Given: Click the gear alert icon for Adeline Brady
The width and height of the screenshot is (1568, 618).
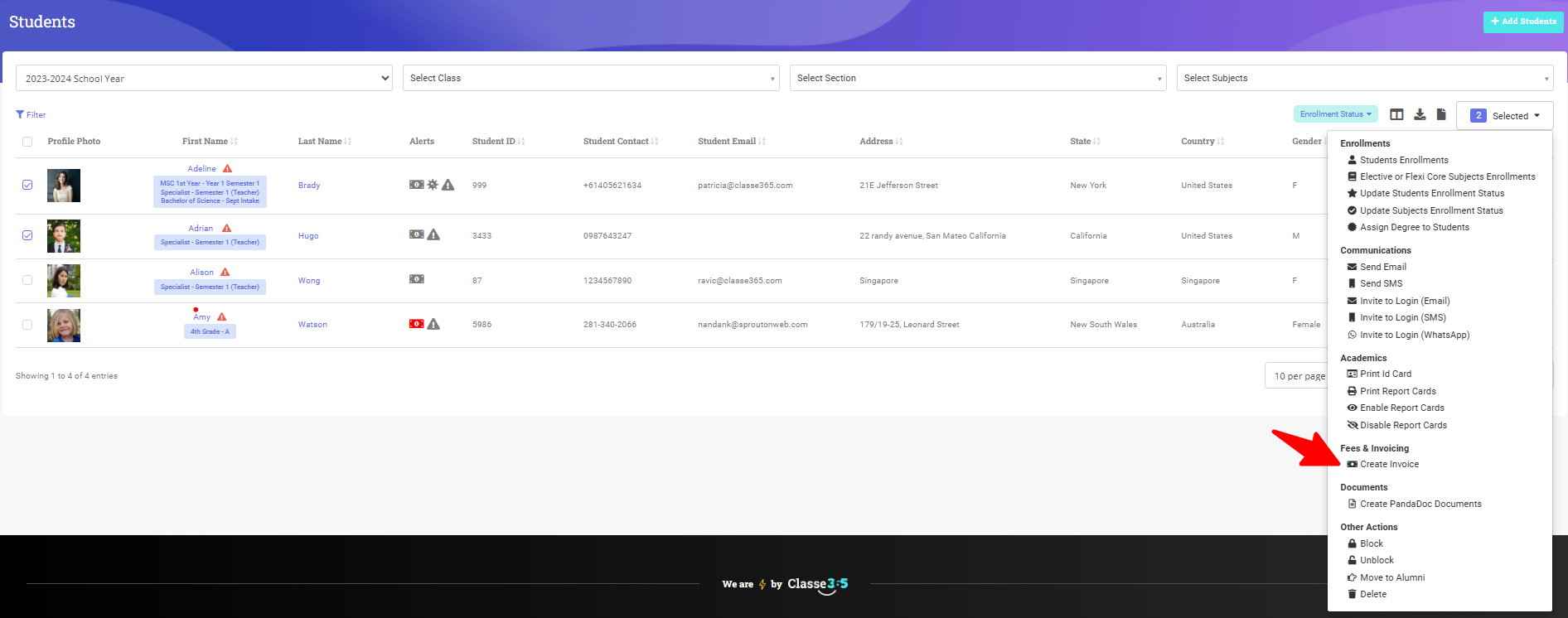Looking at the screenshot, I should [433, 185].
